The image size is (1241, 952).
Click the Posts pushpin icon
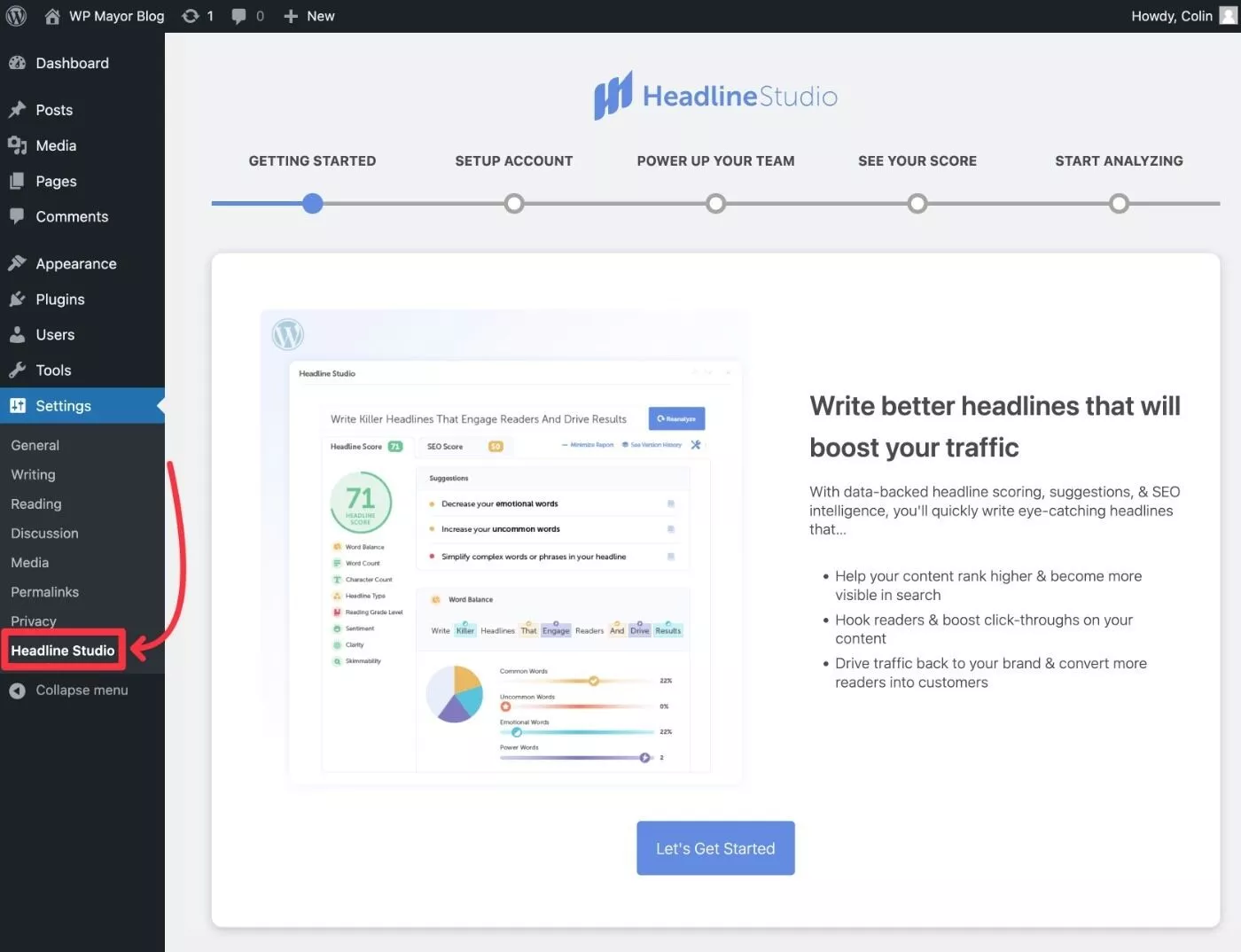coord(17,110)
